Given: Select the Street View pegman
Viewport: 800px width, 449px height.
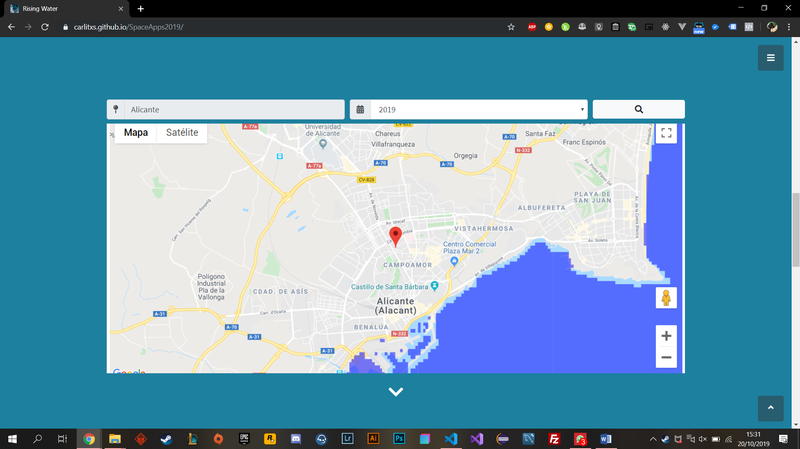Looking at the screenshot, I should tap(666, 298).
